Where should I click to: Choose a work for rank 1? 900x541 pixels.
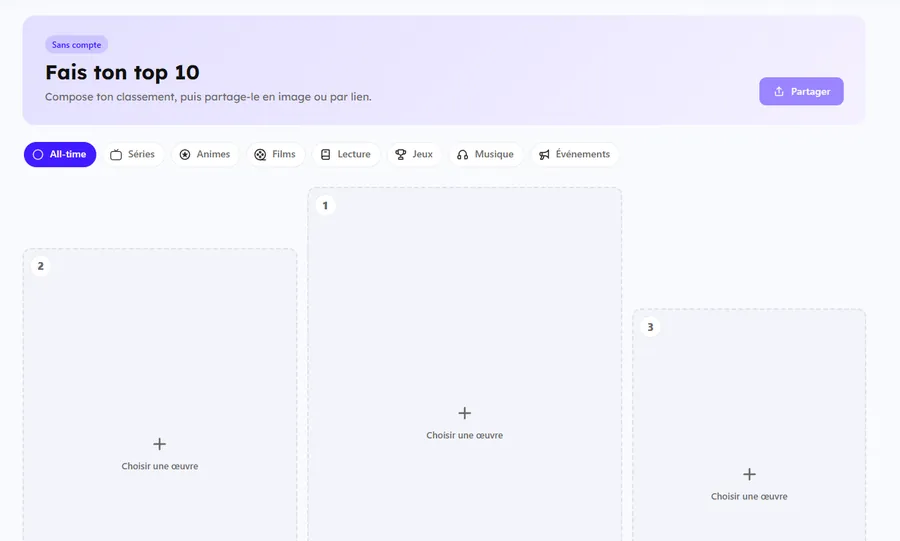[464, 435]
